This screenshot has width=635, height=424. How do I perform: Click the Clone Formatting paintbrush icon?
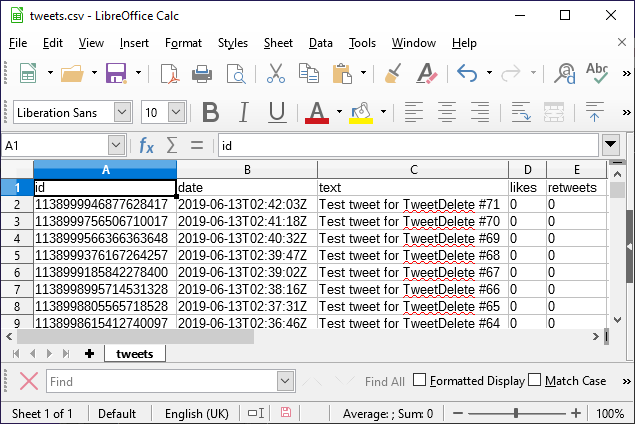(x=394, y=73)
